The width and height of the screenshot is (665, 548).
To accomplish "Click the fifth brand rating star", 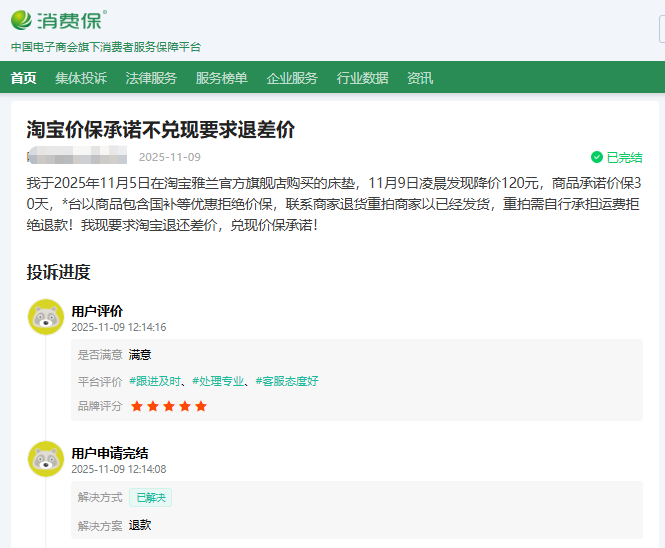I will 201,406.
